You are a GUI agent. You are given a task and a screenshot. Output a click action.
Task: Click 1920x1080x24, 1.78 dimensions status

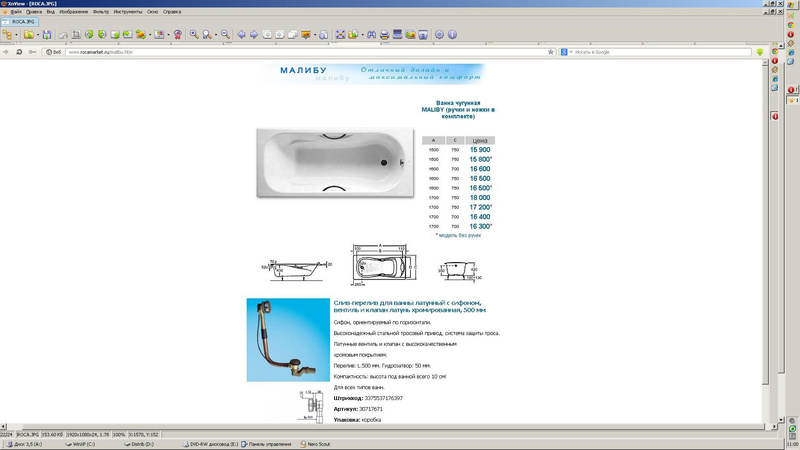coord(88,435)
